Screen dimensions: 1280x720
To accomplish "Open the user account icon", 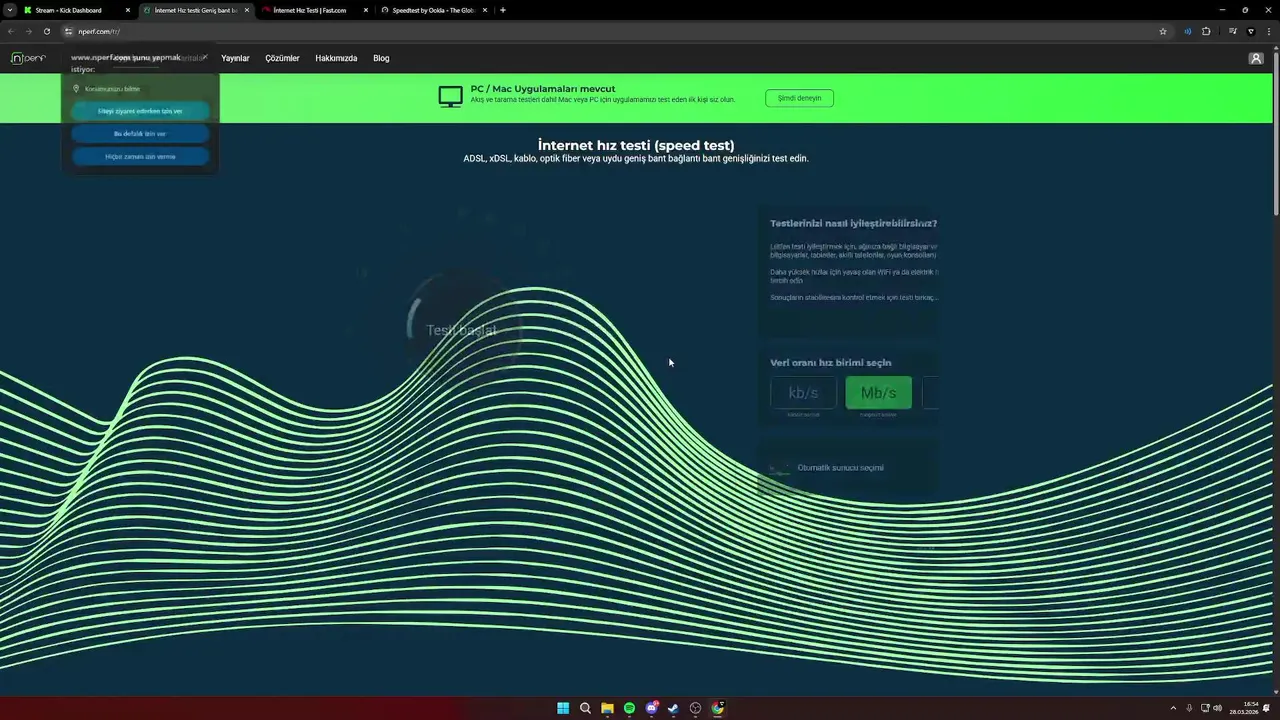I will pos(1256,58).
